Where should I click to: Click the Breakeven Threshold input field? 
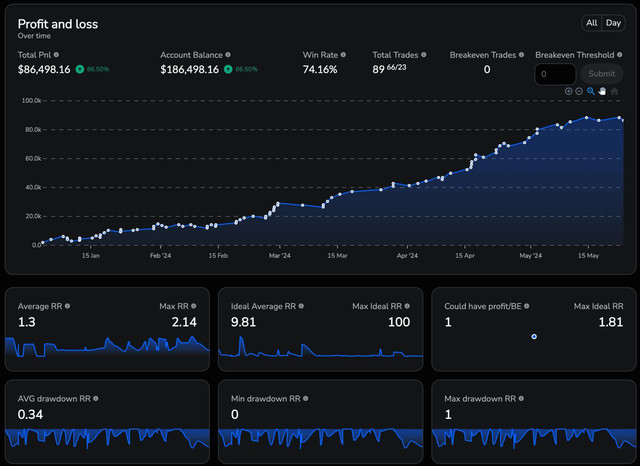click(x=555, y=74)
